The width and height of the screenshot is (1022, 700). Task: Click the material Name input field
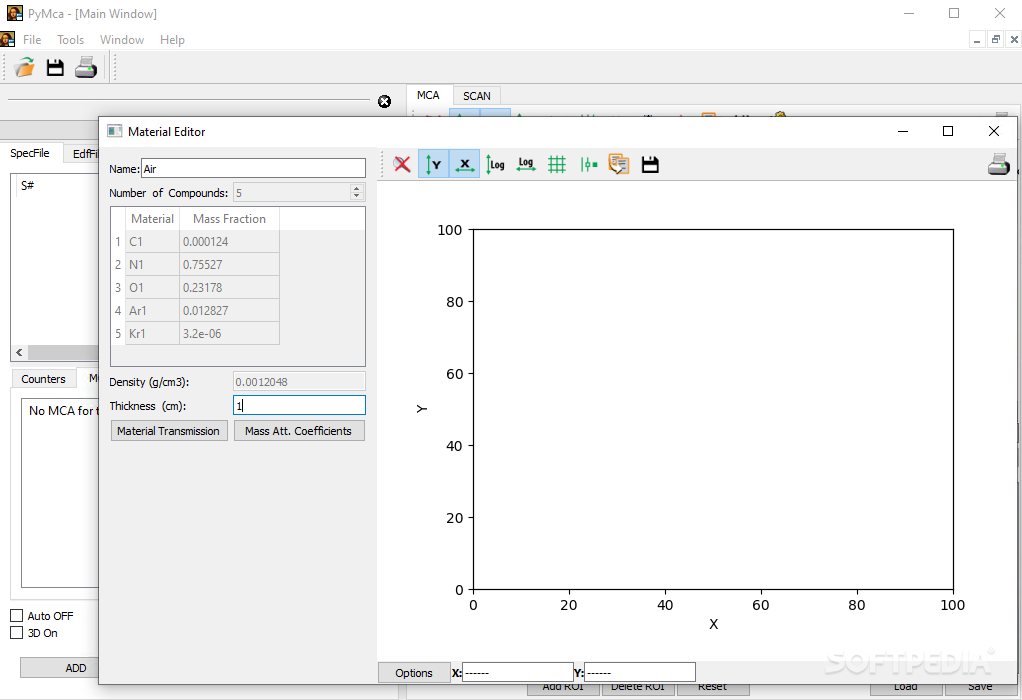pyautogui.click(x=253, y=168)
